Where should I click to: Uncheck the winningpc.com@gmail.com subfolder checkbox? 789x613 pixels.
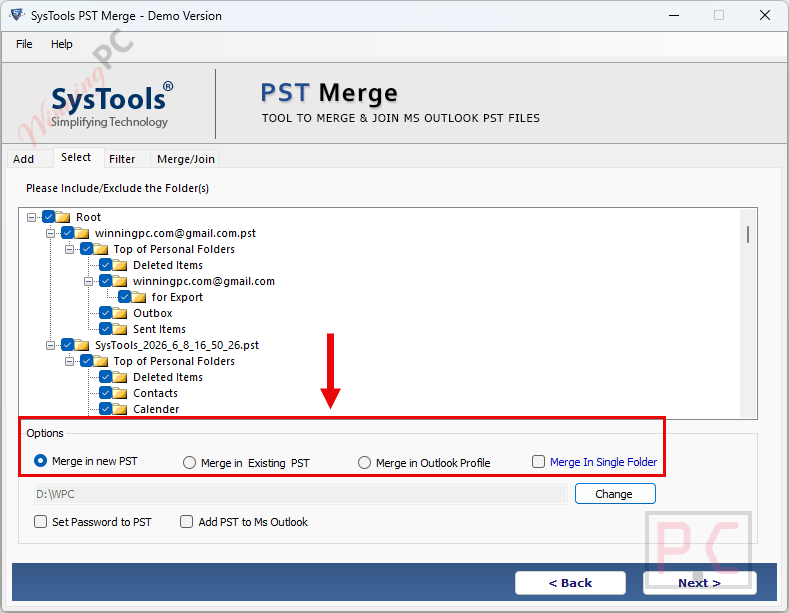pyautogui.click(x=105, y=280)
